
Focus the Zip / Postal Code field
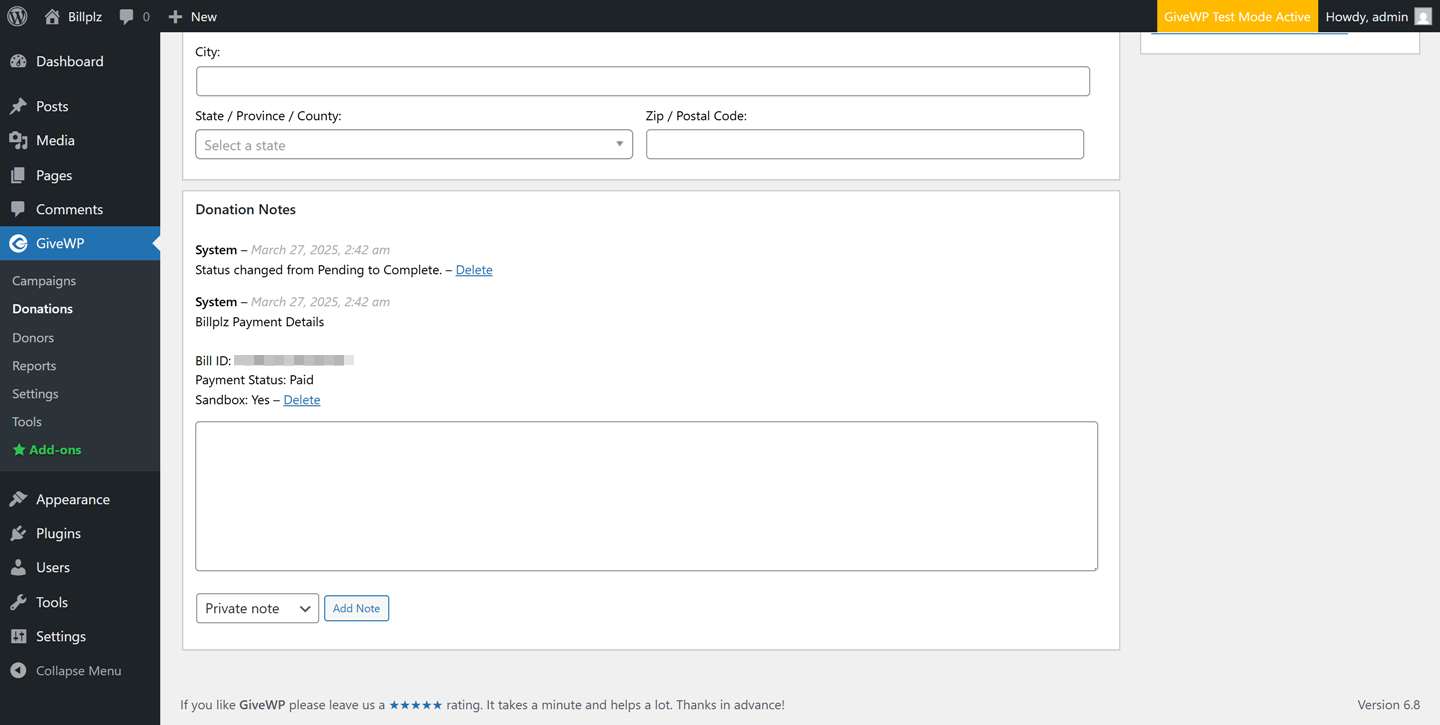[x=865, y=144]
